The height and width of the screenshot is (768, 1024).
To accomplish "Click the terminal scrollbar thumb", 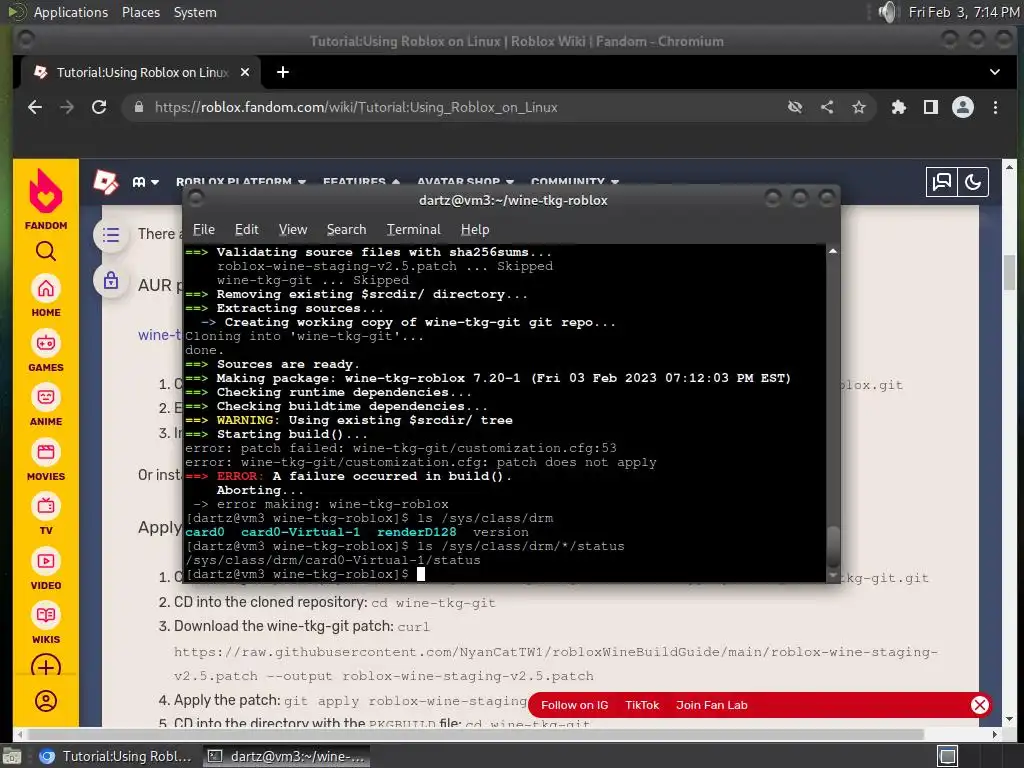I will point(833,547).
